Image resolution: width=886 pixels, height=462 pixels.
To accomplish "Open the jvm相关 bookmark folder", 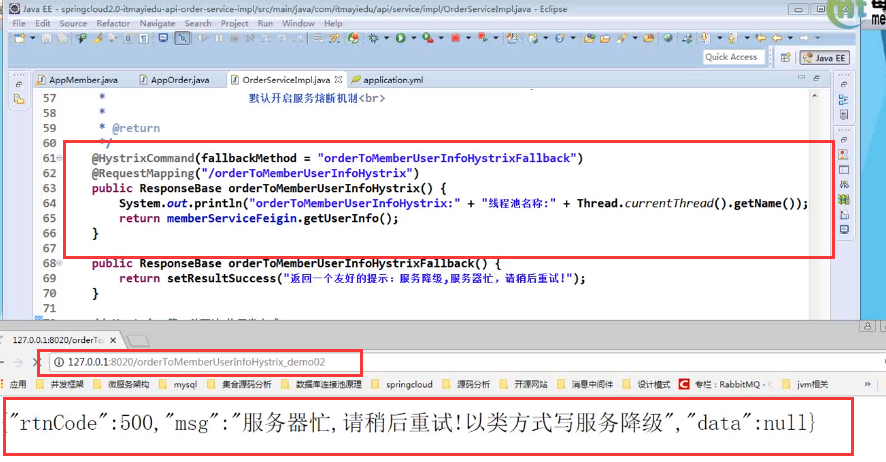I will tap(805, 384).
